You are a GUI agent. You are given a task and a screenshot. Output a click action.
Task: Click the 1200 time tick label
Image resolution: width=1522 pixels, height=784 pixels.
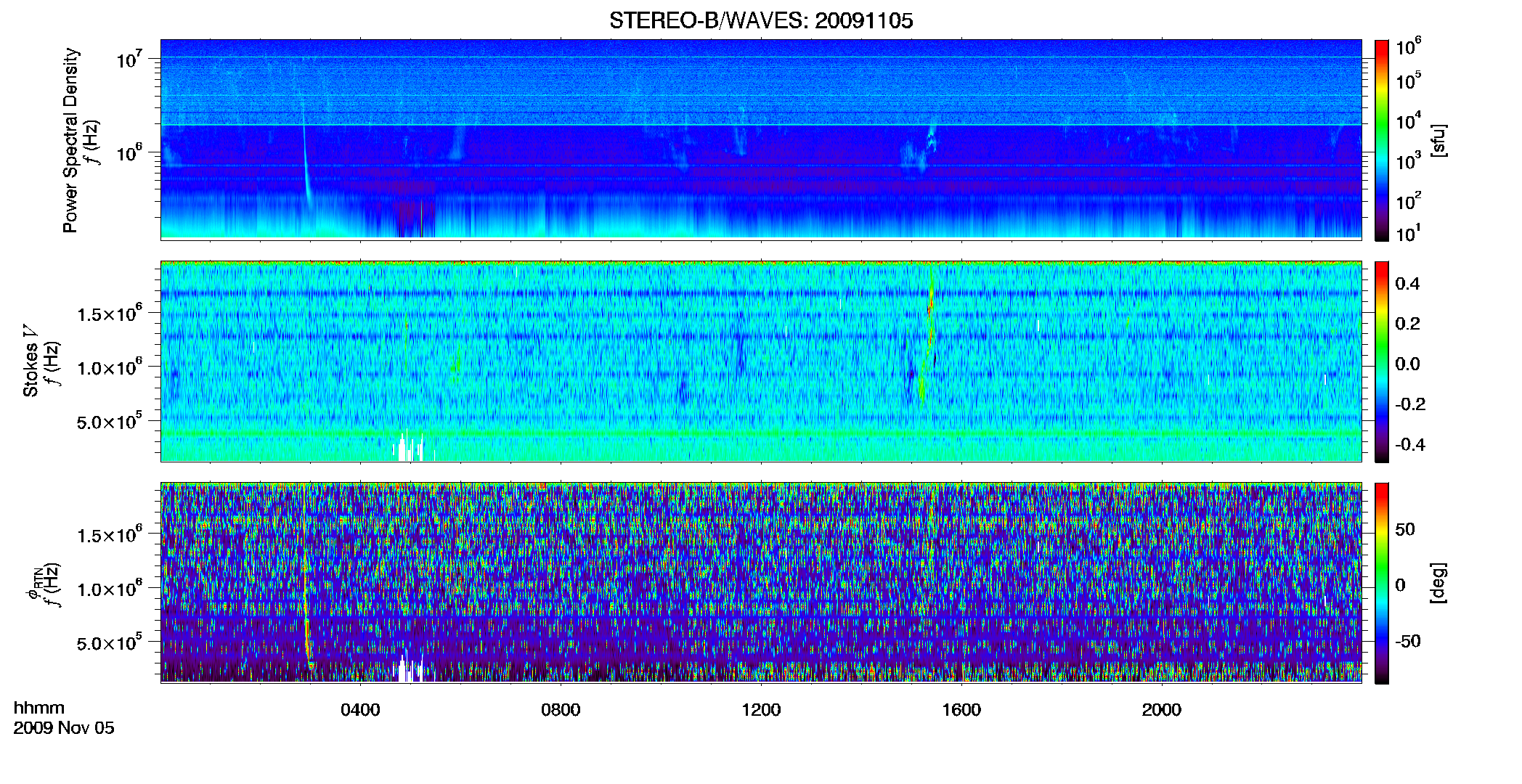[761, 710]
